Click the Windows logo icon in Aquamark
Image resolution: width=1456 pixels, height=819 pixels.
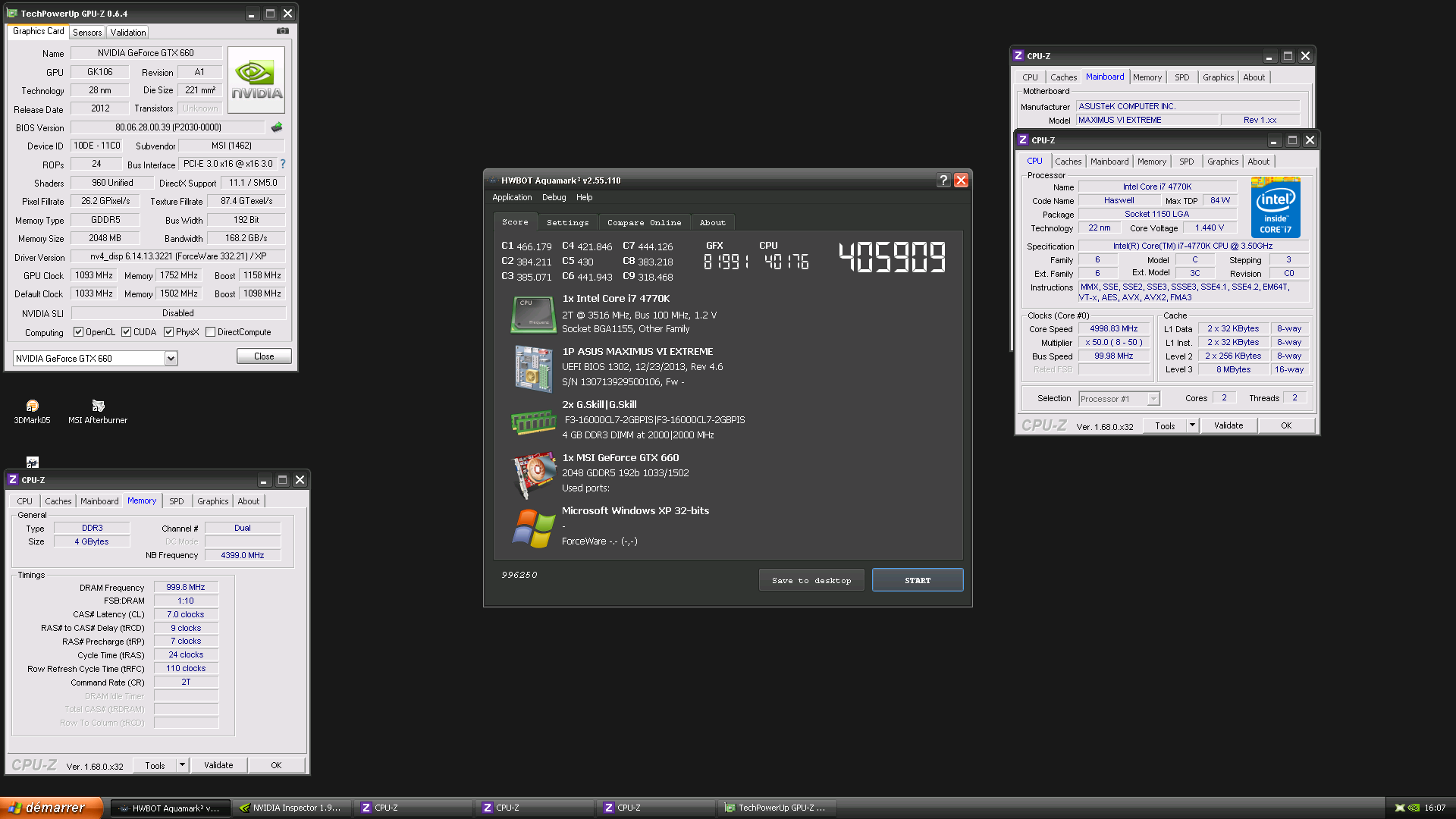533,529
